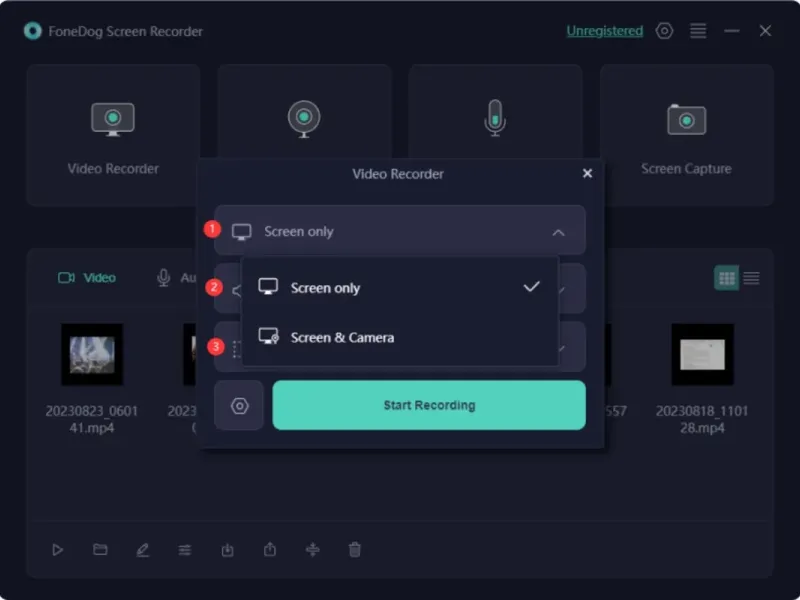Viewport: 800px width, 600px height.
Task: Open thumbnail of 20230818_110128.mp4
Action: pos(702,354)
